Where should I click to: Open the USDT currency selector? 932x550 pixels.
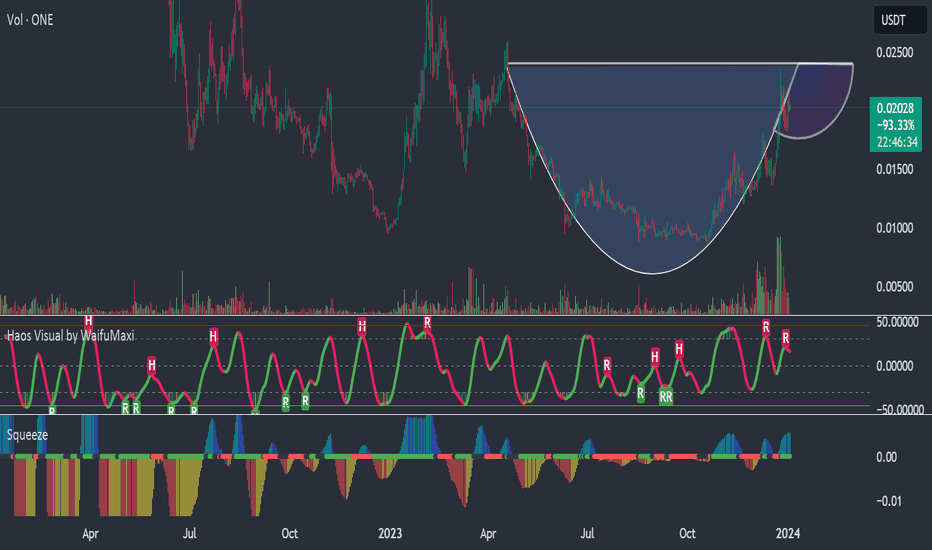(899, 20)
